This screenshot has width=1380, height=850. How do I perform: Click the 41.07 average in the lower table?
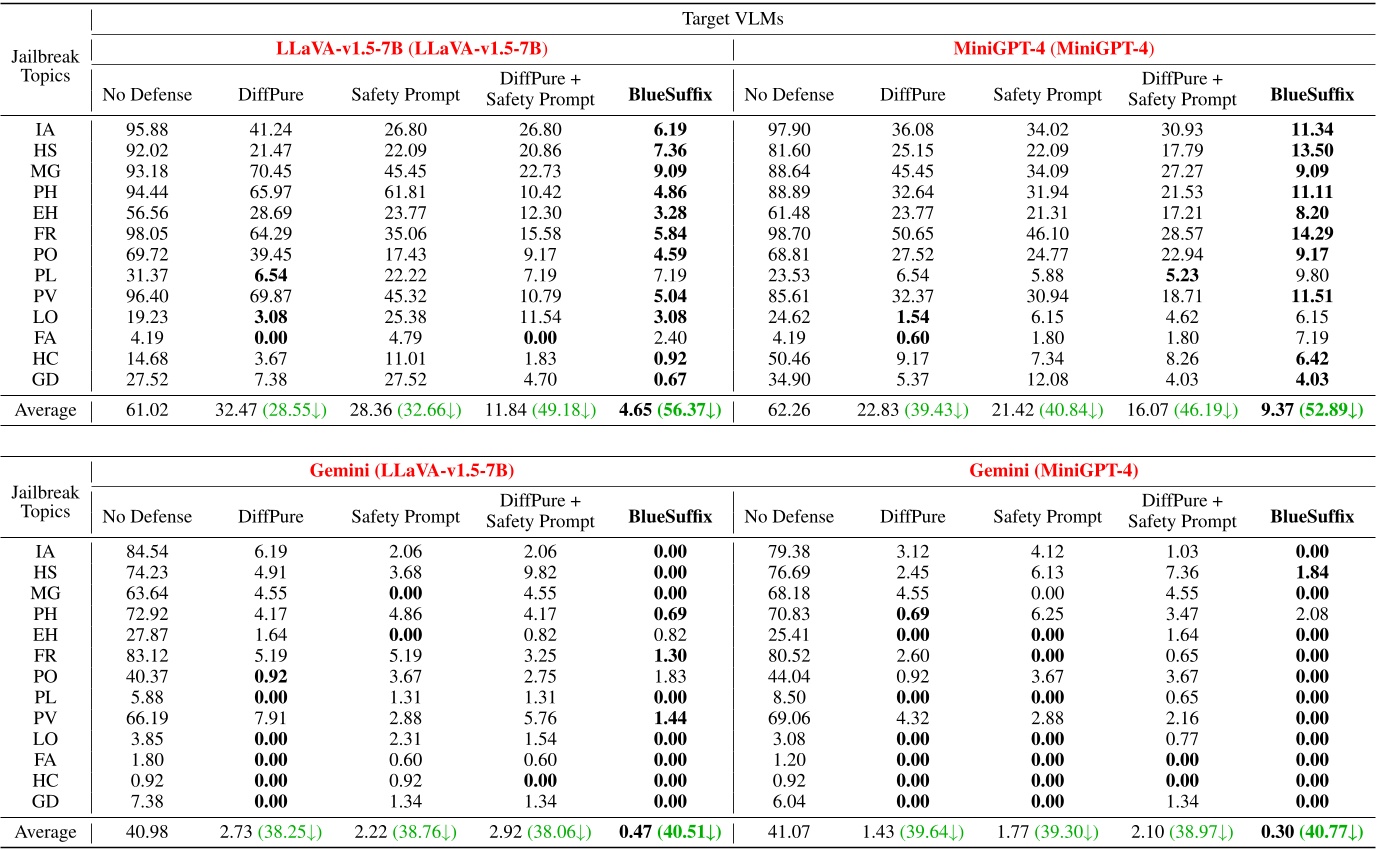click(790, 832)
